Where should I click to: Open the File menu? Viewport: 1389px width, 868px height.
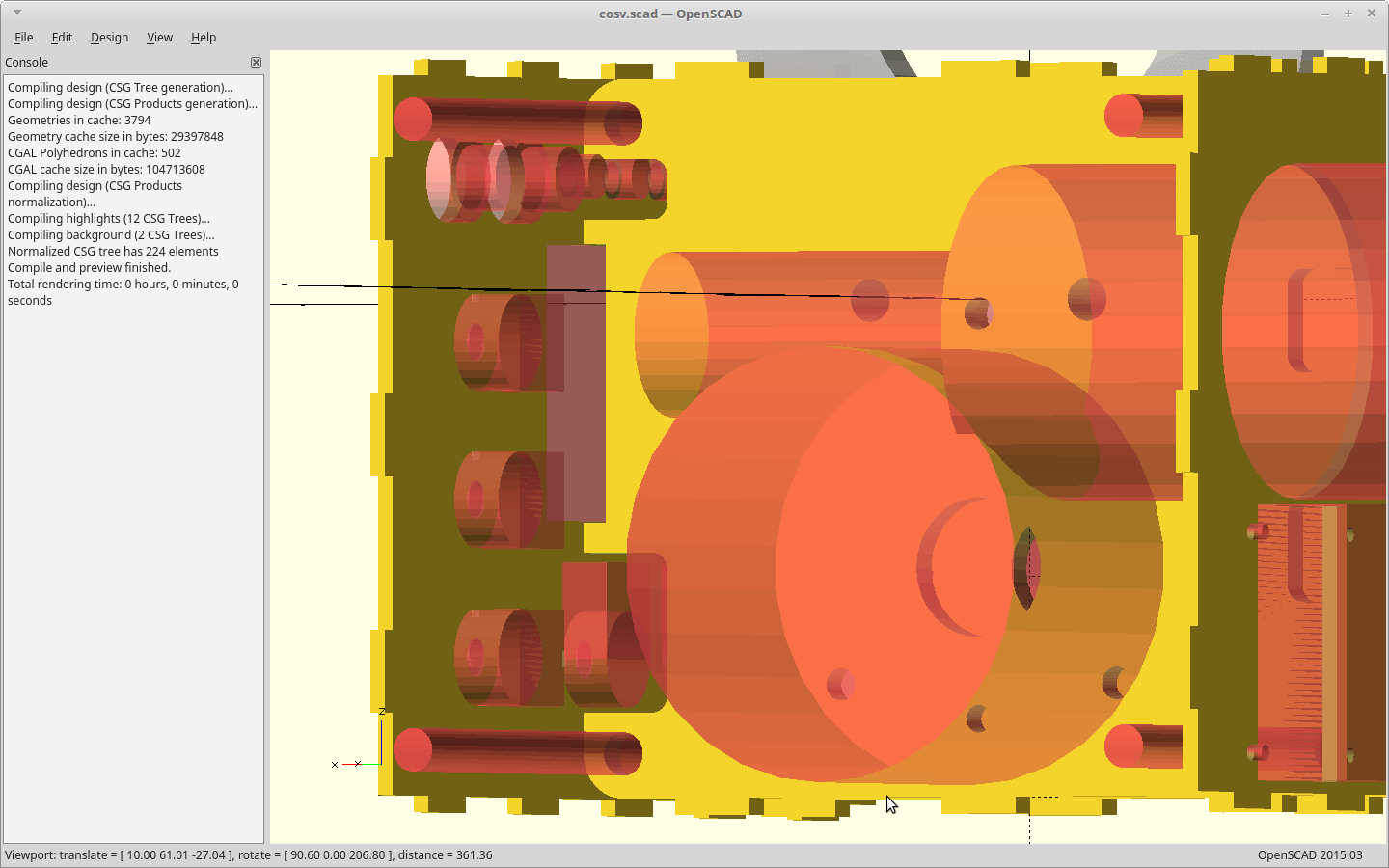point(23,38)
